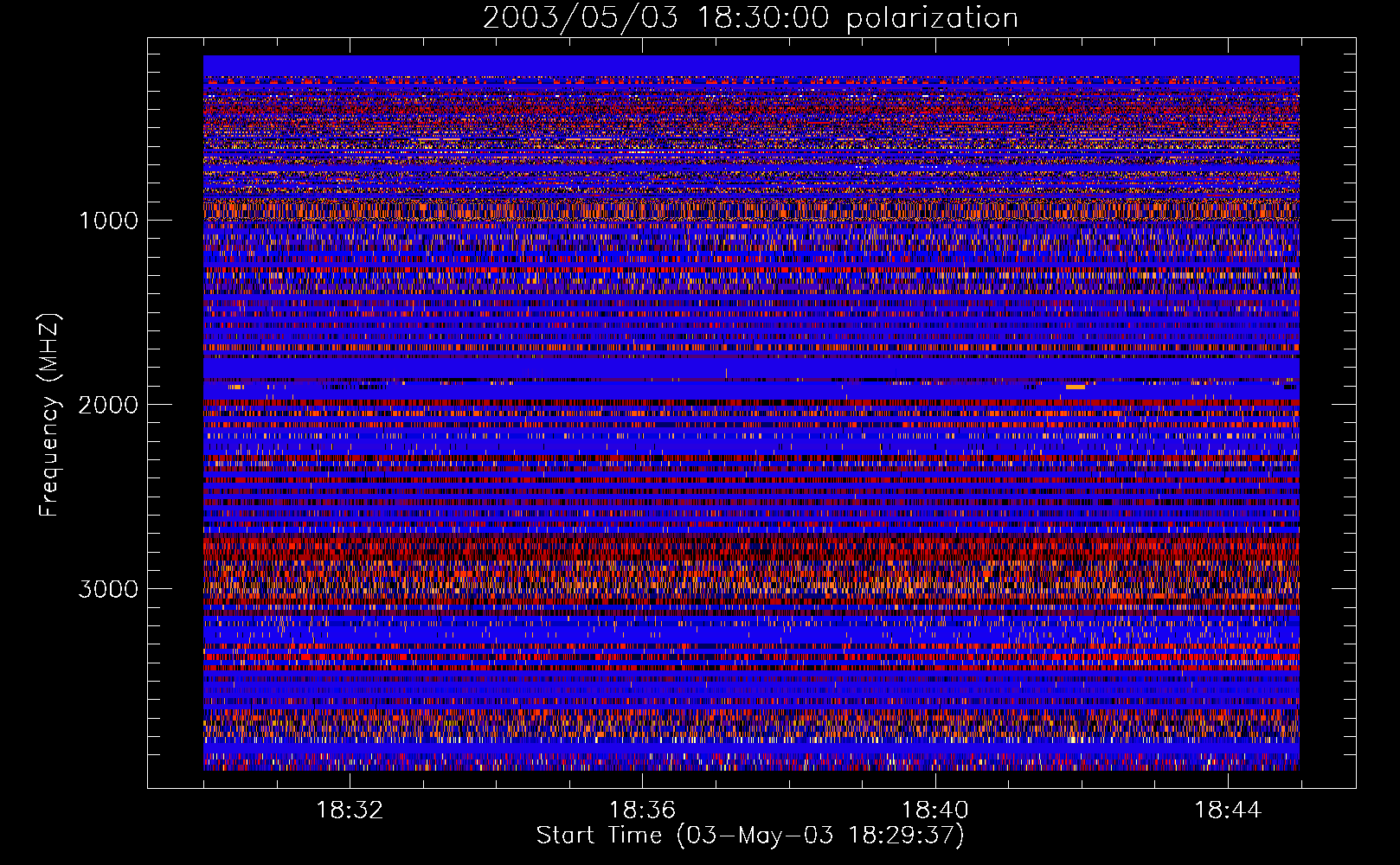Click the '1000' frequency tick label

click(x=108, y=221)
